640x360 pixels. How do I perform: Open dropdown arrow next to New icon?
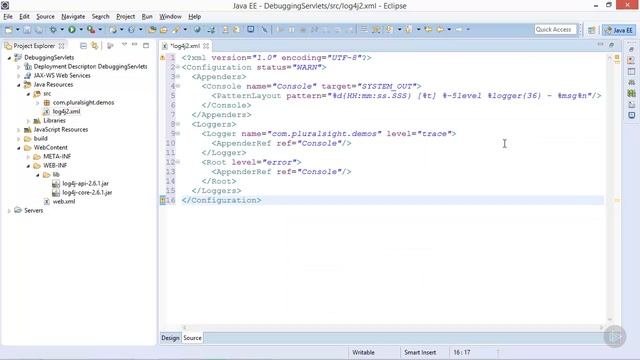pos(18,29)
